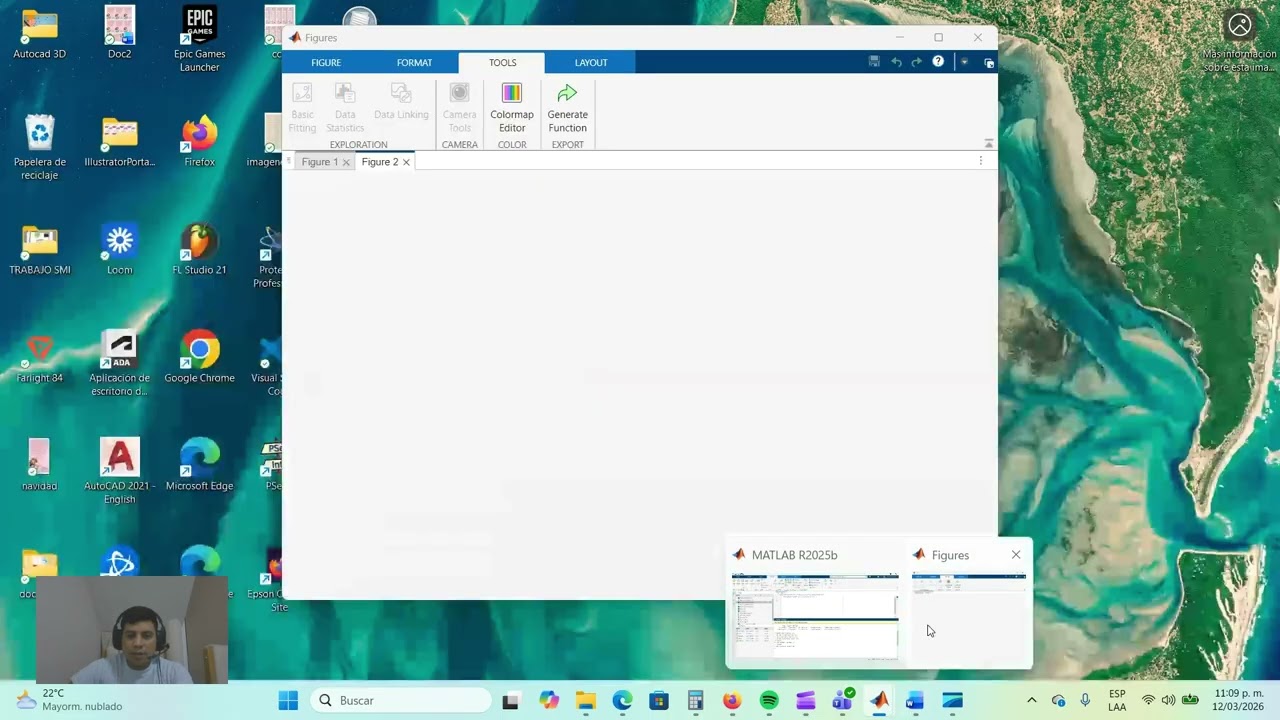This screenshot has height=720, width=1280.
Task: Open Spotify from the taskbar
Action: [x=769, y=700]
